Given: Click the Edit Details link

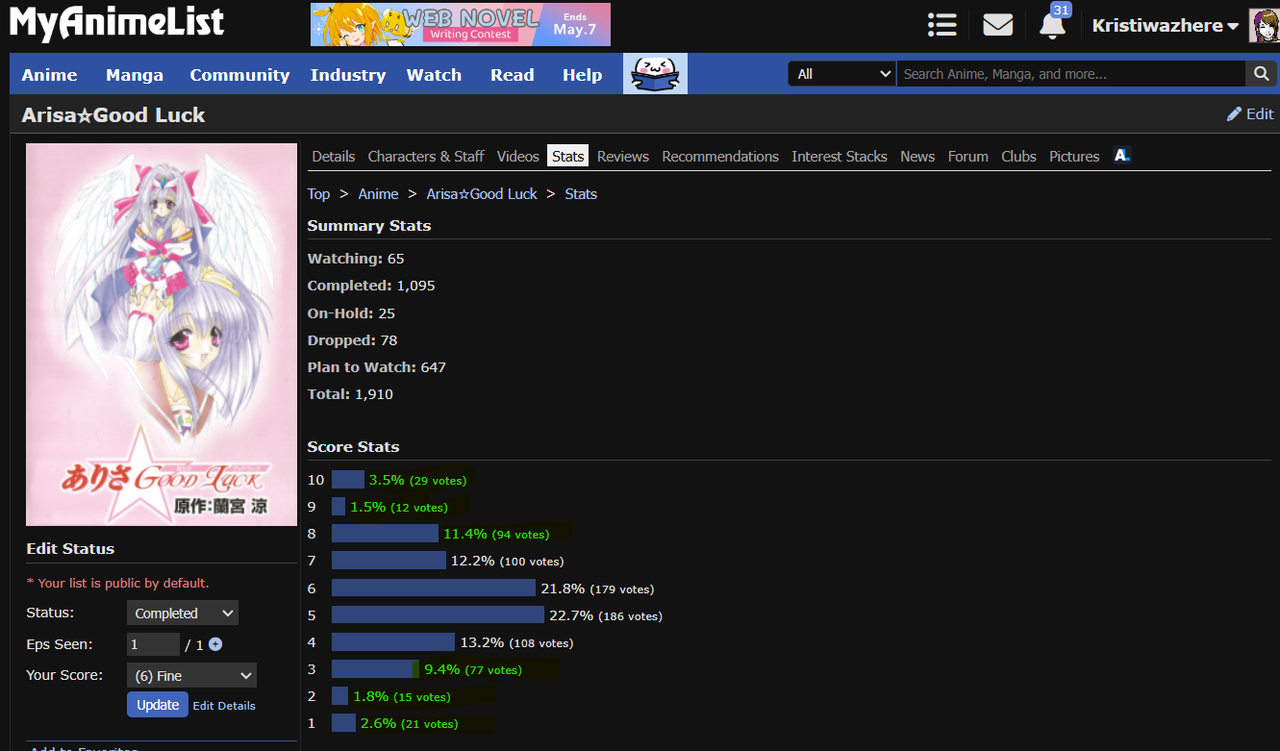Looking at the screenshot, I should (224, 705).
